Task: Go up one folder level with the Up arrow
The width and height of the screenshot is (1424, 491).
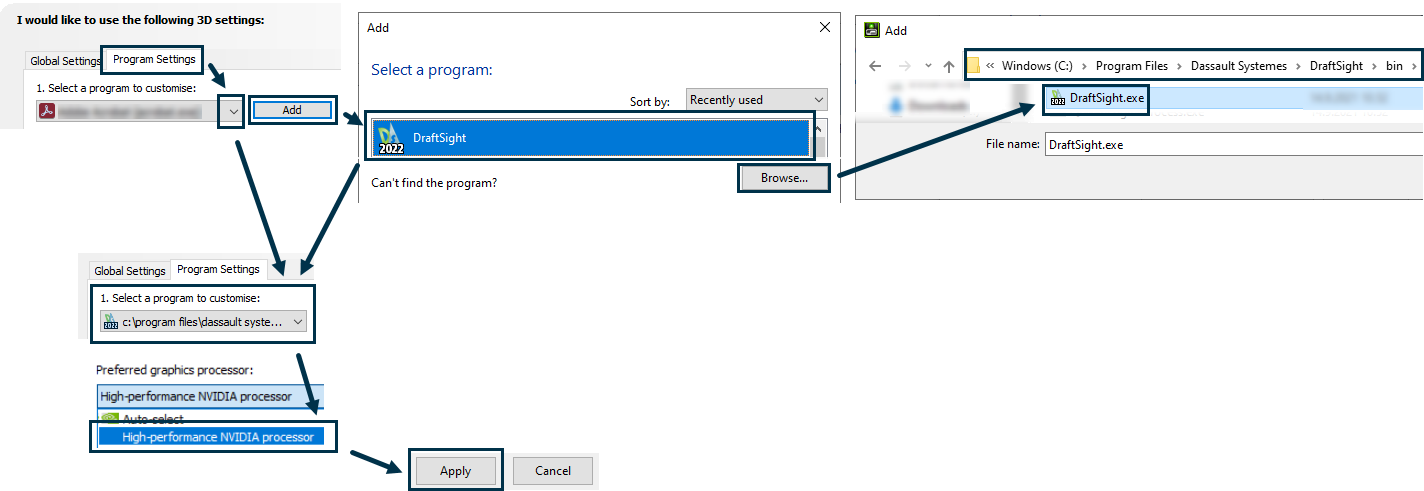Action: tap(949, 66)
